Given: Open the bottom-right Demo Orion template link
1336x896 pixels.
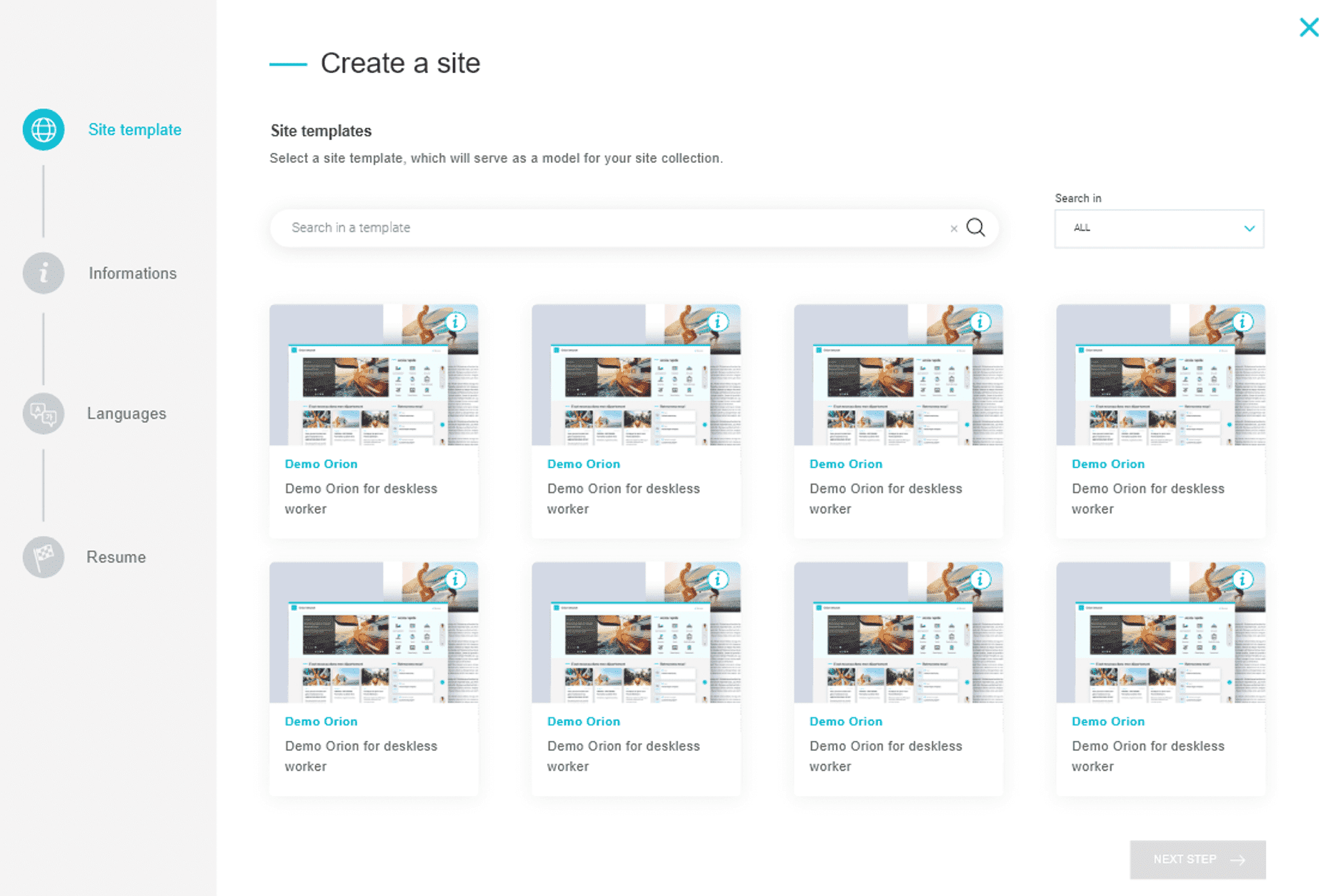Looking at the screenshot, I should click(1108, 721).
